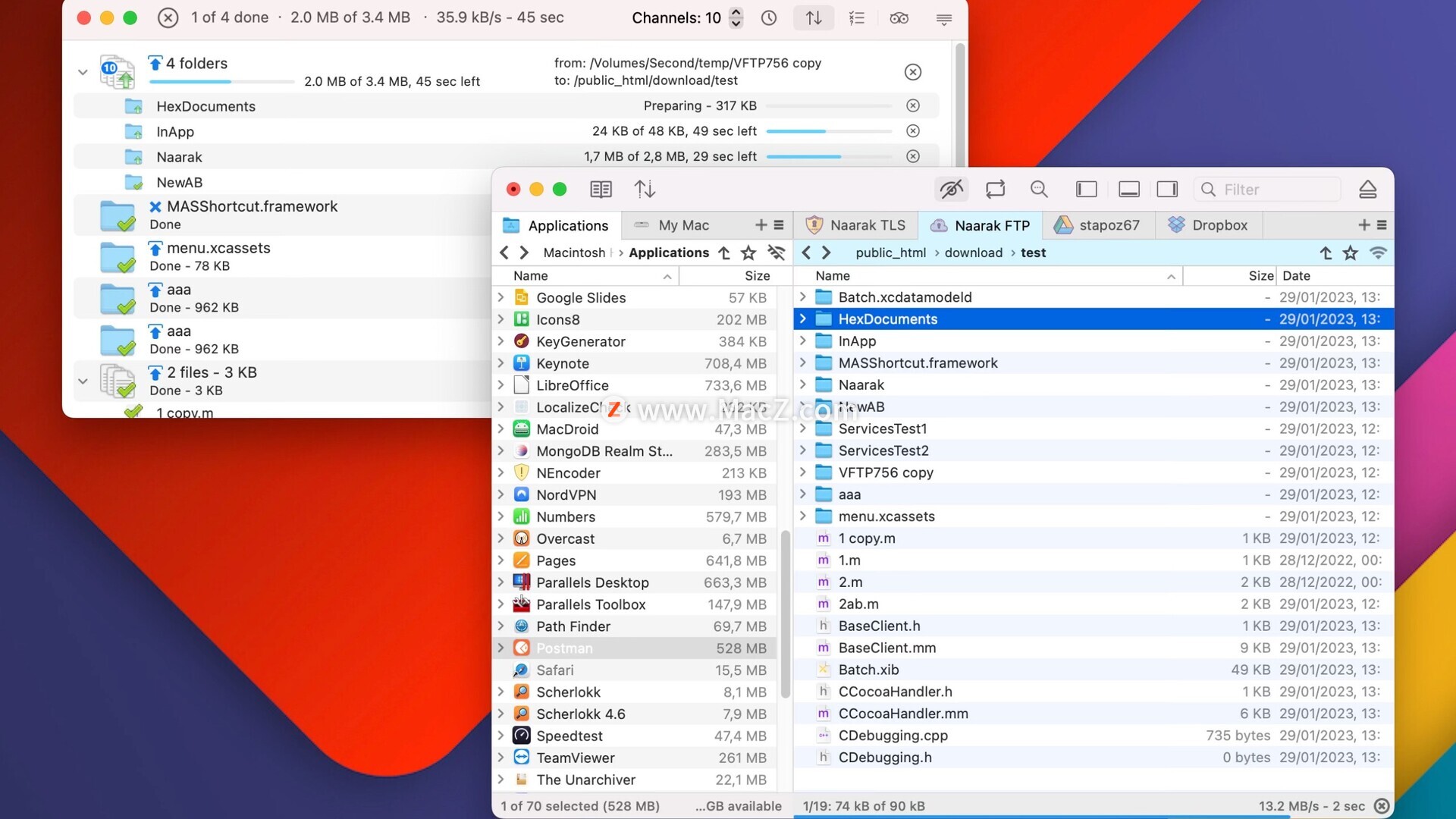This screenshot has height=819, width=1456.
Task: Expand the Batch.xcdatamodeld folder
Action: tap(802, 297)
